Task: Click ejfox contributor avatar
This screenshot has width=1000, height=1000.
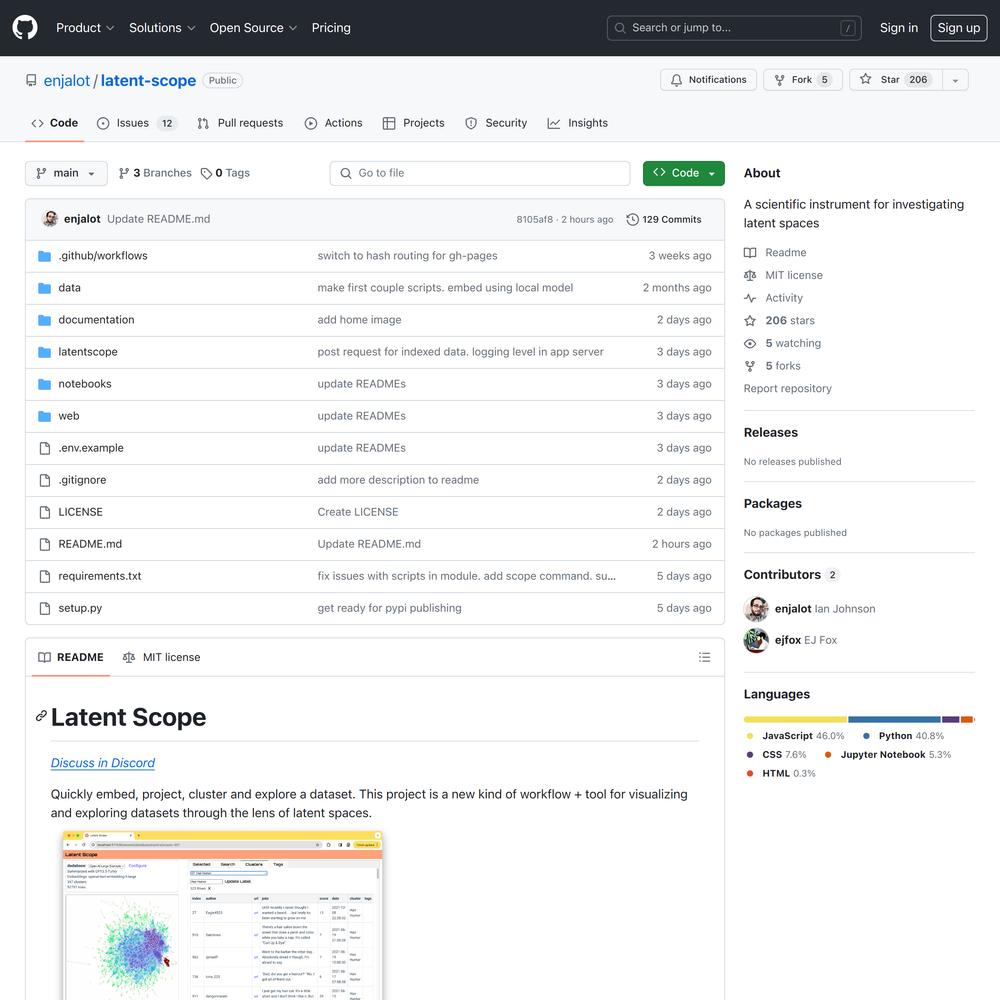Action: click(756, 640)
